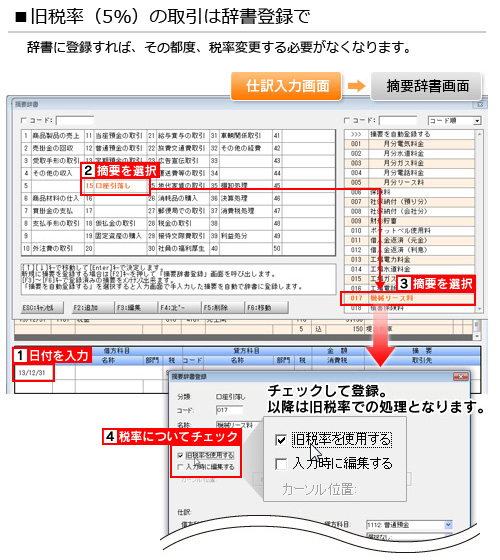The width and height of the screenshot is (500, 560).
Task: Click the date field showing 13/12/31
Action: click(34, 373)
